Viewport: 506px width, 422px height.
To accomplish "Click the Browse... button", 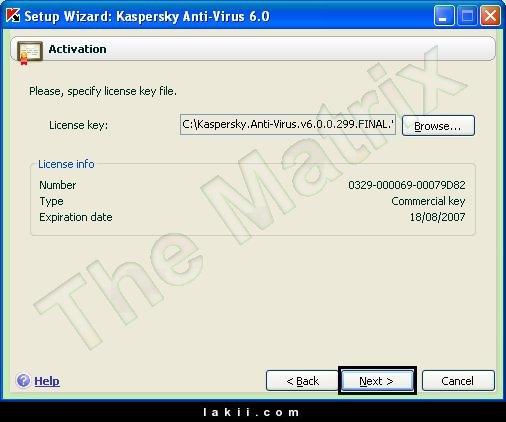I will click(438, 126).
